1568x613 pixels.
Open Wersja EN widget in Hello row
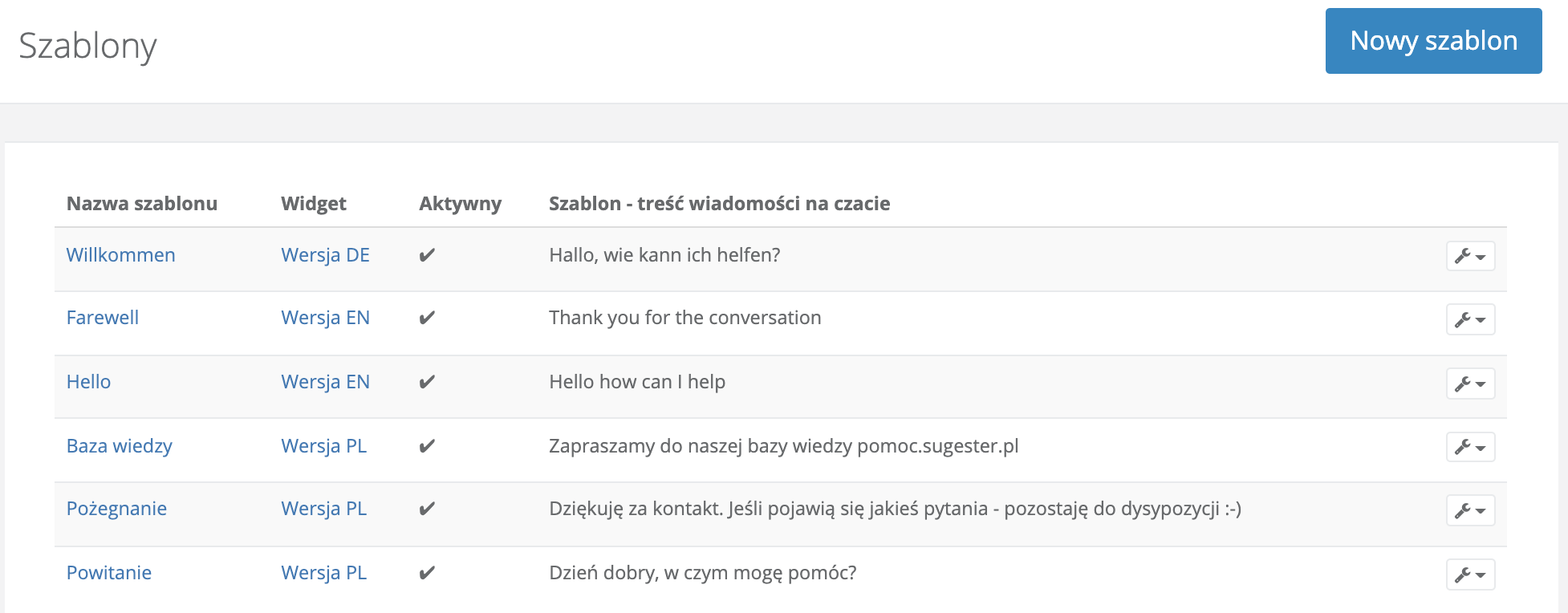click(325, 382)
